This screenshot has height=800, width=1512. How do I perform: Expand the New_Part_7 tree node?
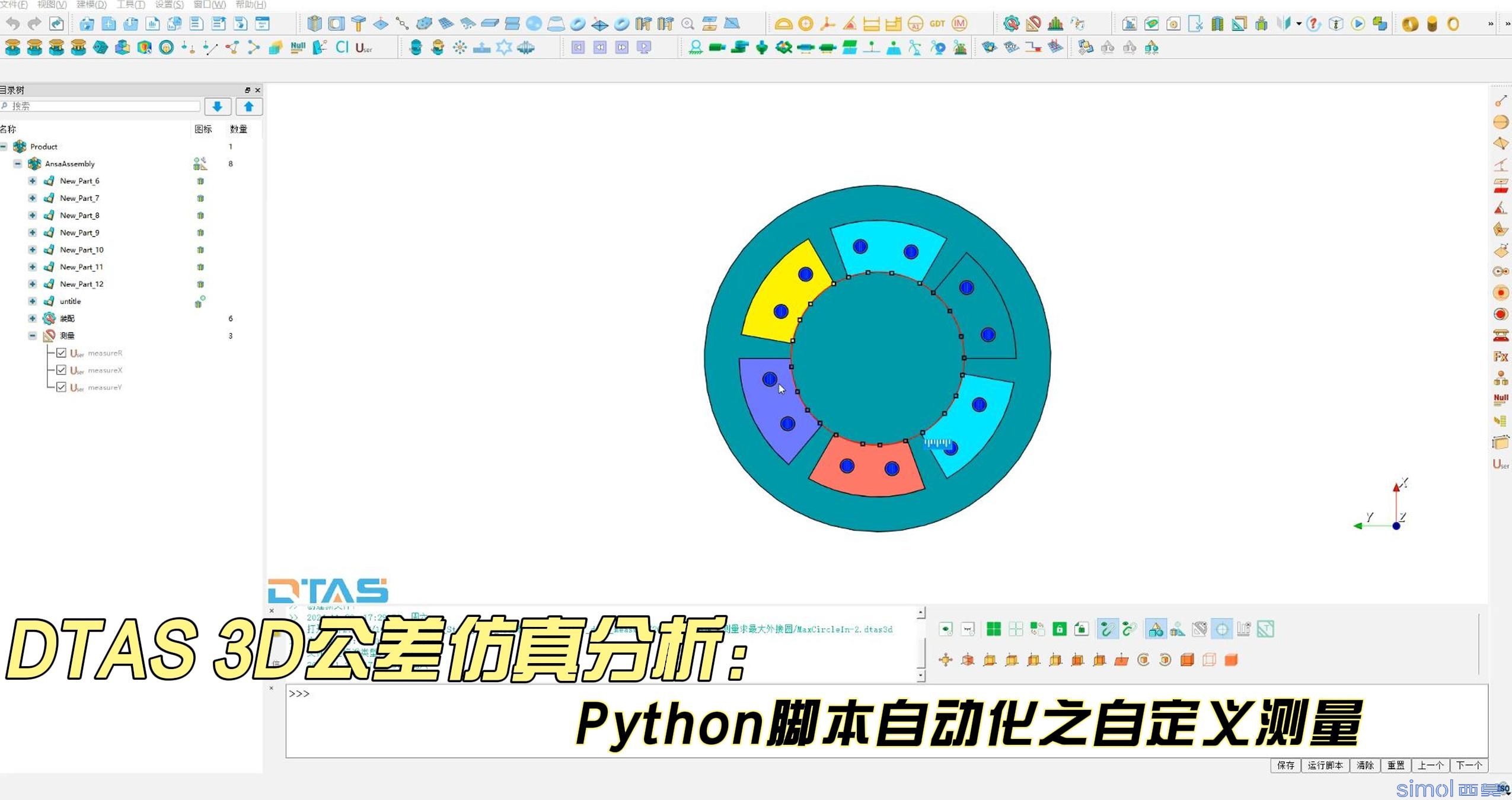pos(33,198)
